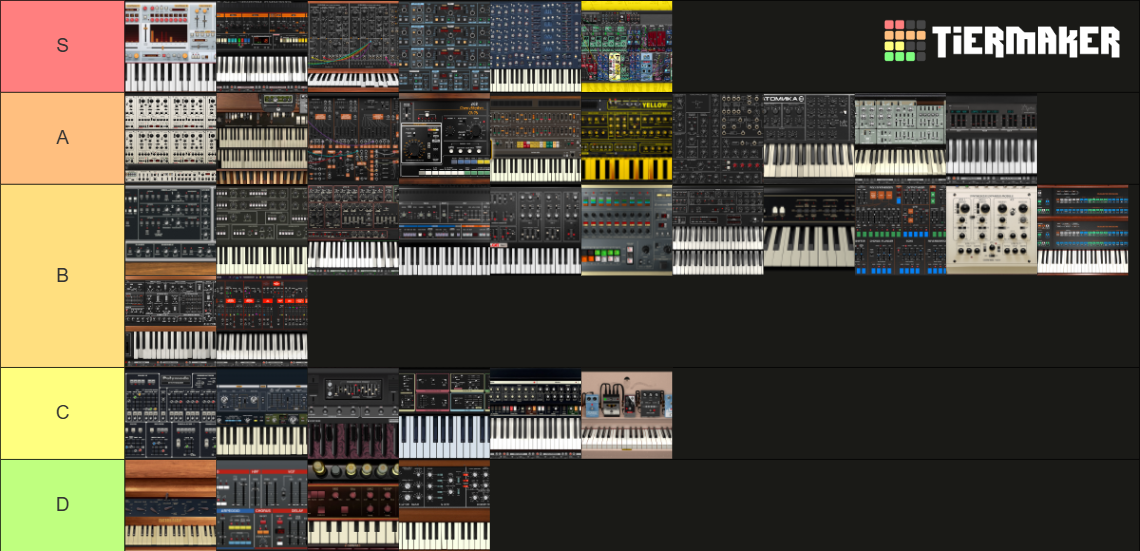
Task: Pick the ATOMIKA synth thumbnail
Action: click(x=809, y=136)
